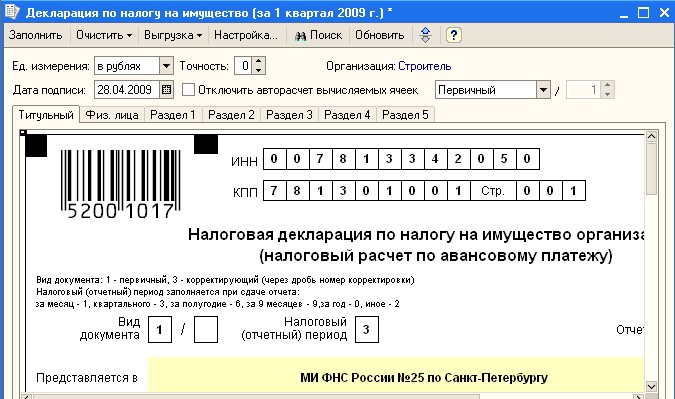Decrease the correction number spinner

pyautogui.click(x=607, y=94)
